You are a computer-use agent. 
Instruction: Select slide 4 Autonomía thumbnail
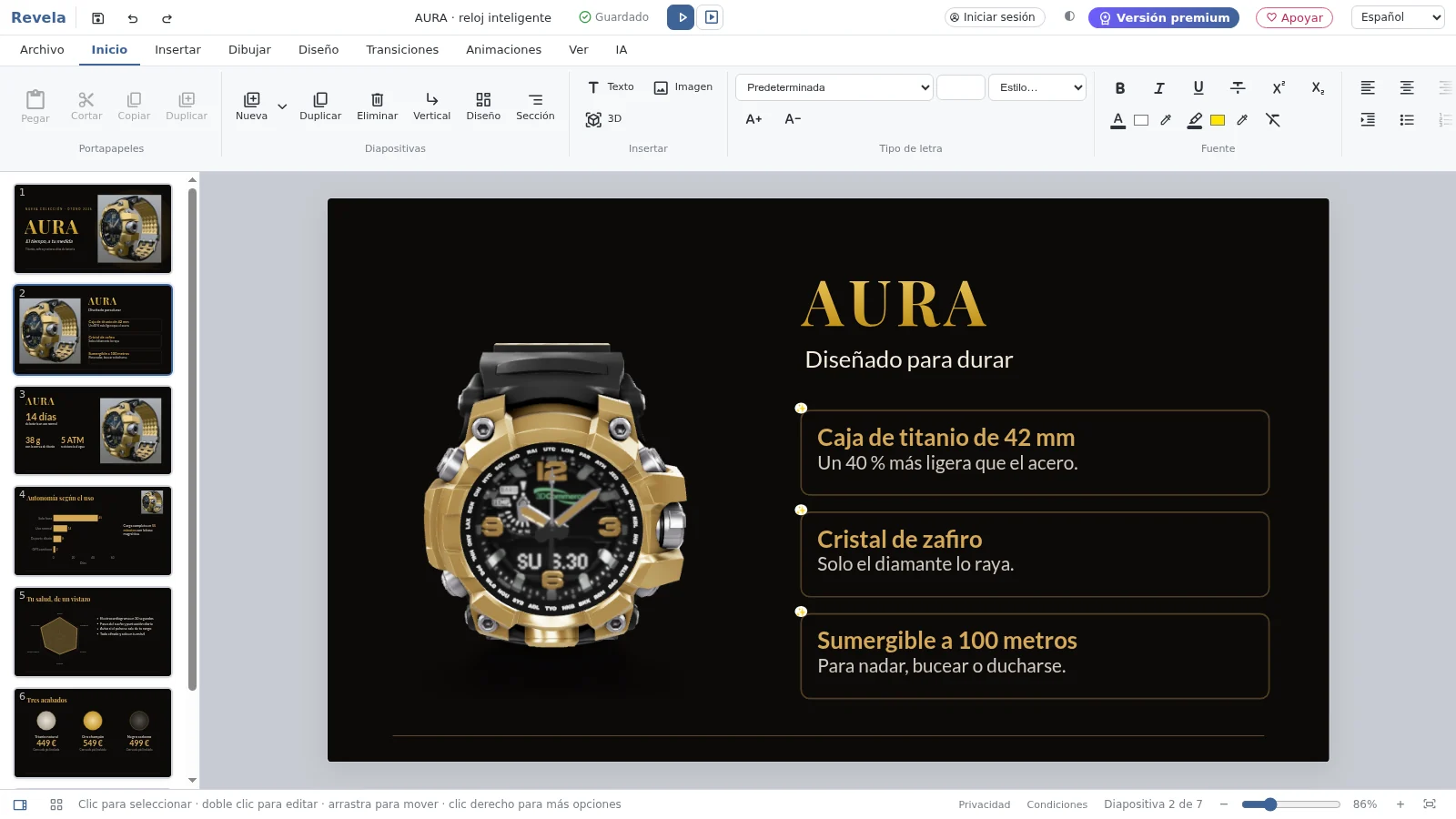pyautogui.click(x=93, y=531)
